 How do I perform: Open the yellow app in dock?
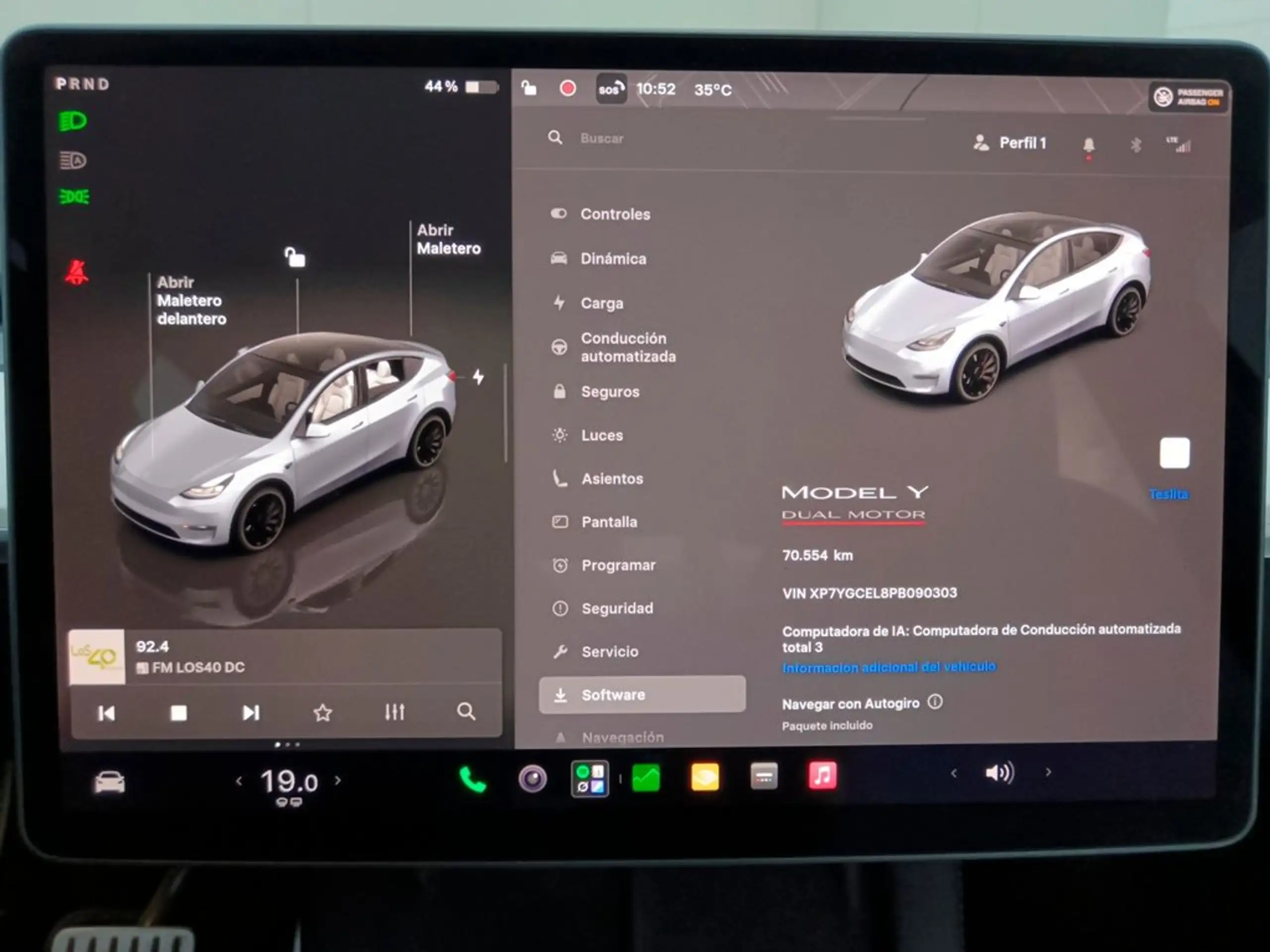point(705,777)
